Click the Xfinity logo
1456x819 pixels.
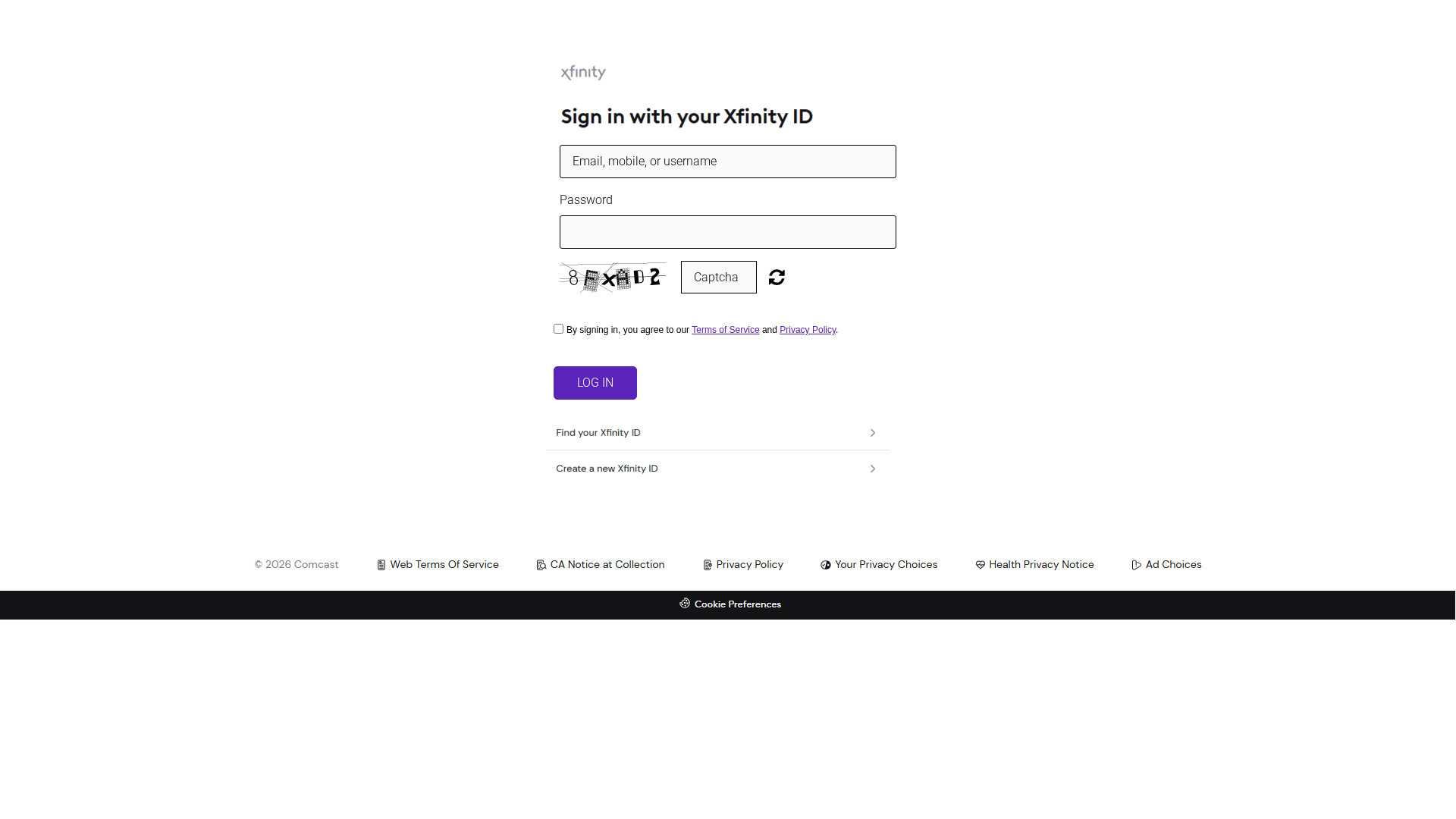(x=583, y=73)
